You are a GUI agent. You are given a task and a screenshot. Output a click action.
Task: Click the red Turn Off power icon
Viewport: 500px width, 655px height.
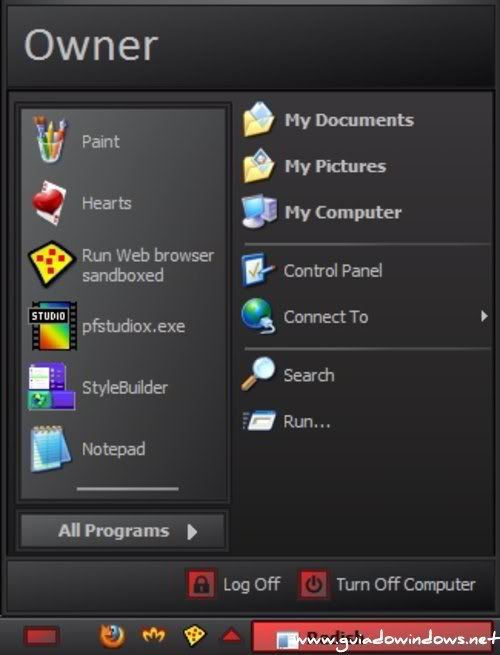313,584
